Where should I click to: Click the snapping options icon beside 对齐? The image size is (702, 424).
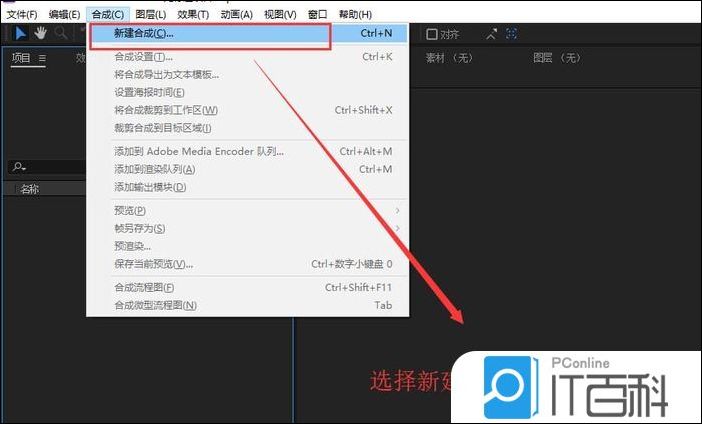point(492,34)
